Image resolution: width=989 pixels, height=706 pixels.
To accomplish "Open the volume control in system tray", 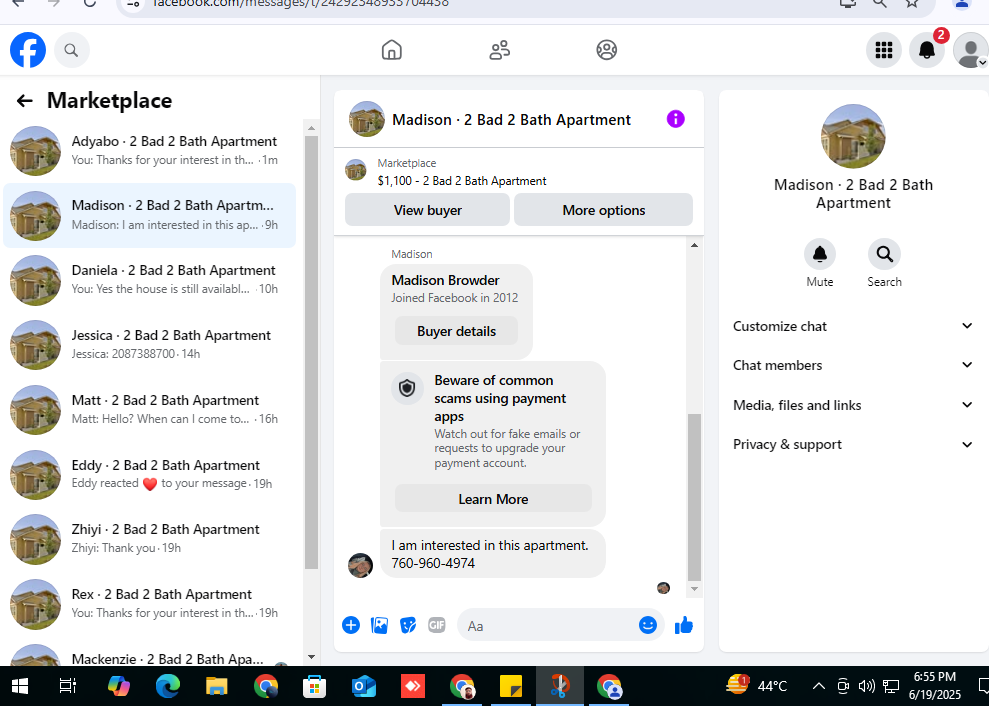I will pyautogui.click(x=867, y=686).
